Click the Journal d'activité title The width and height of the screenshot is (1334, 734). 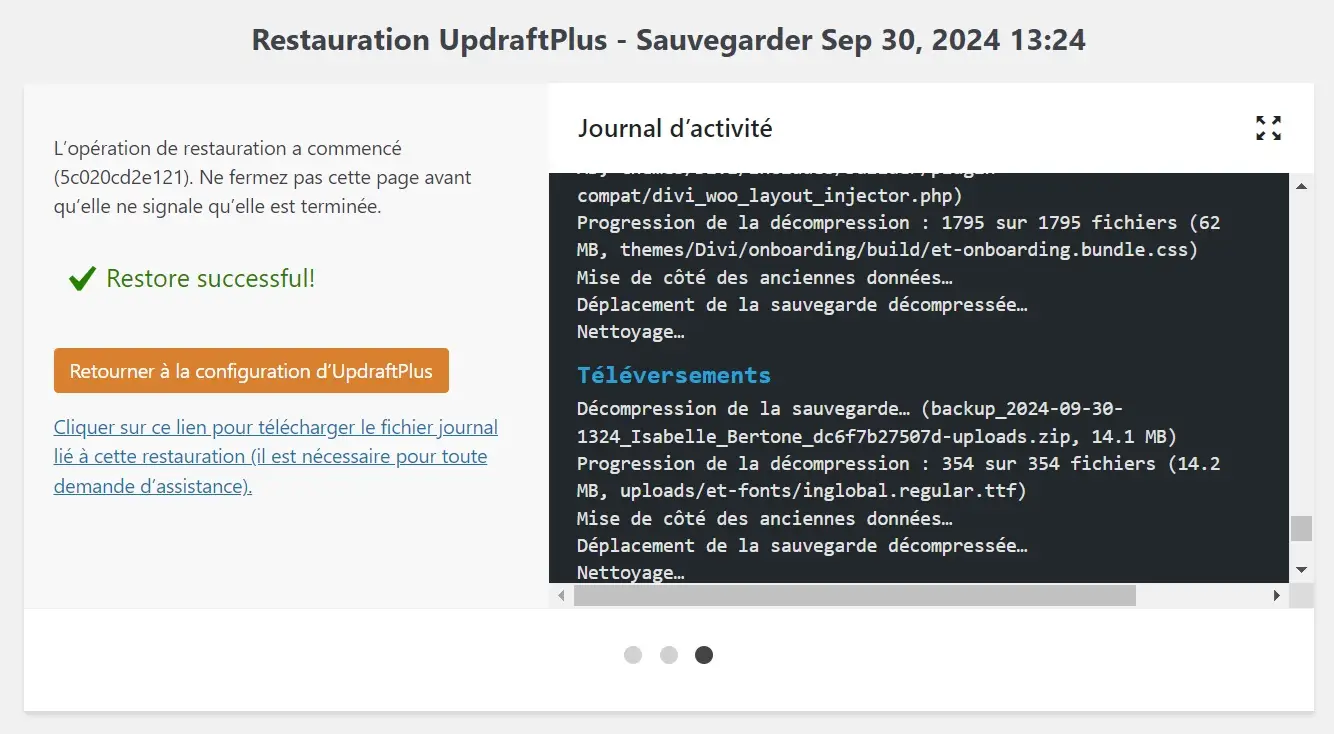(675, 128)
